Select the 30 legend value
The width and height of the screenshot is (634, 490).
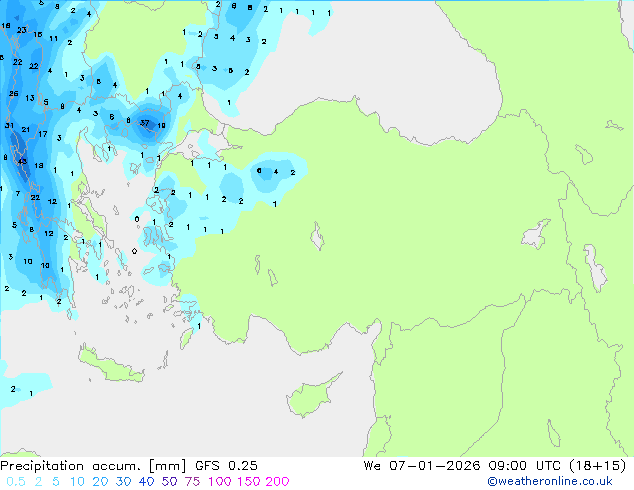coord(123,482)
